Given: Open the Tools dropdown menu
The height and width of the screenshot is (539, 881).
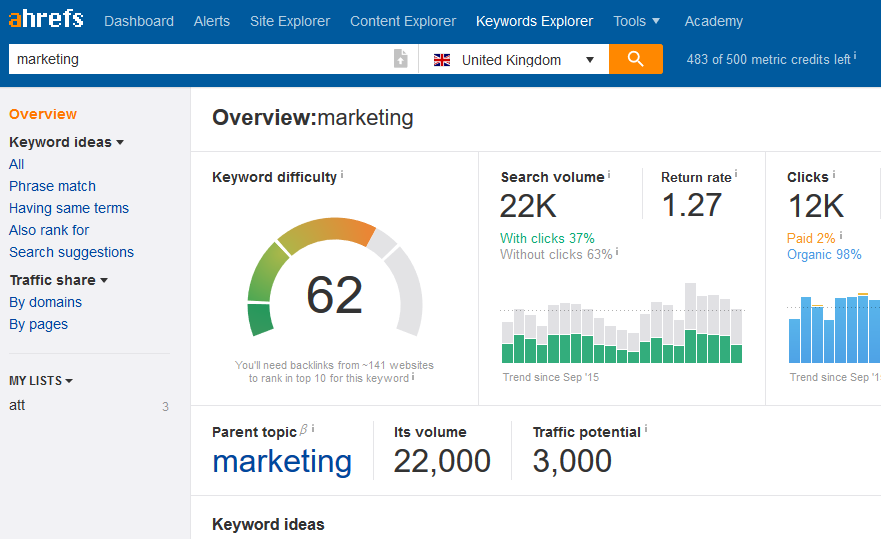Looking at the screenshot, I should (x=636, y=21).
